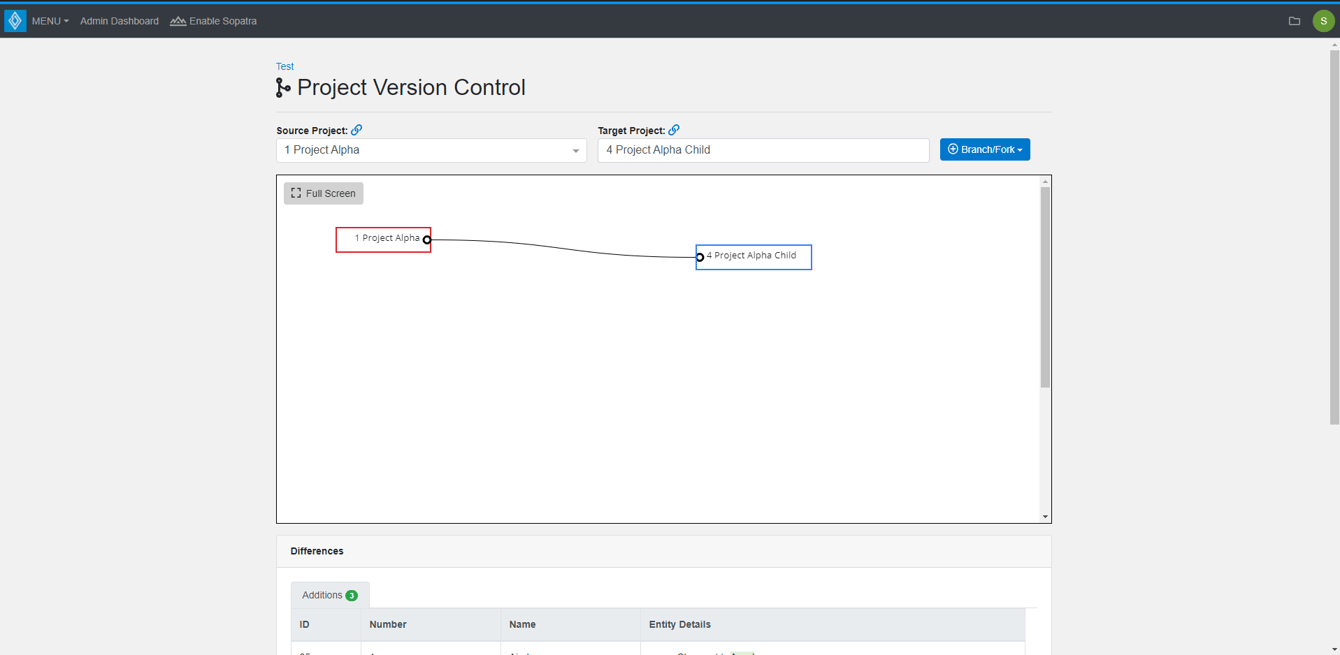
Task: Click the Name column header
Action: [571, 624]
